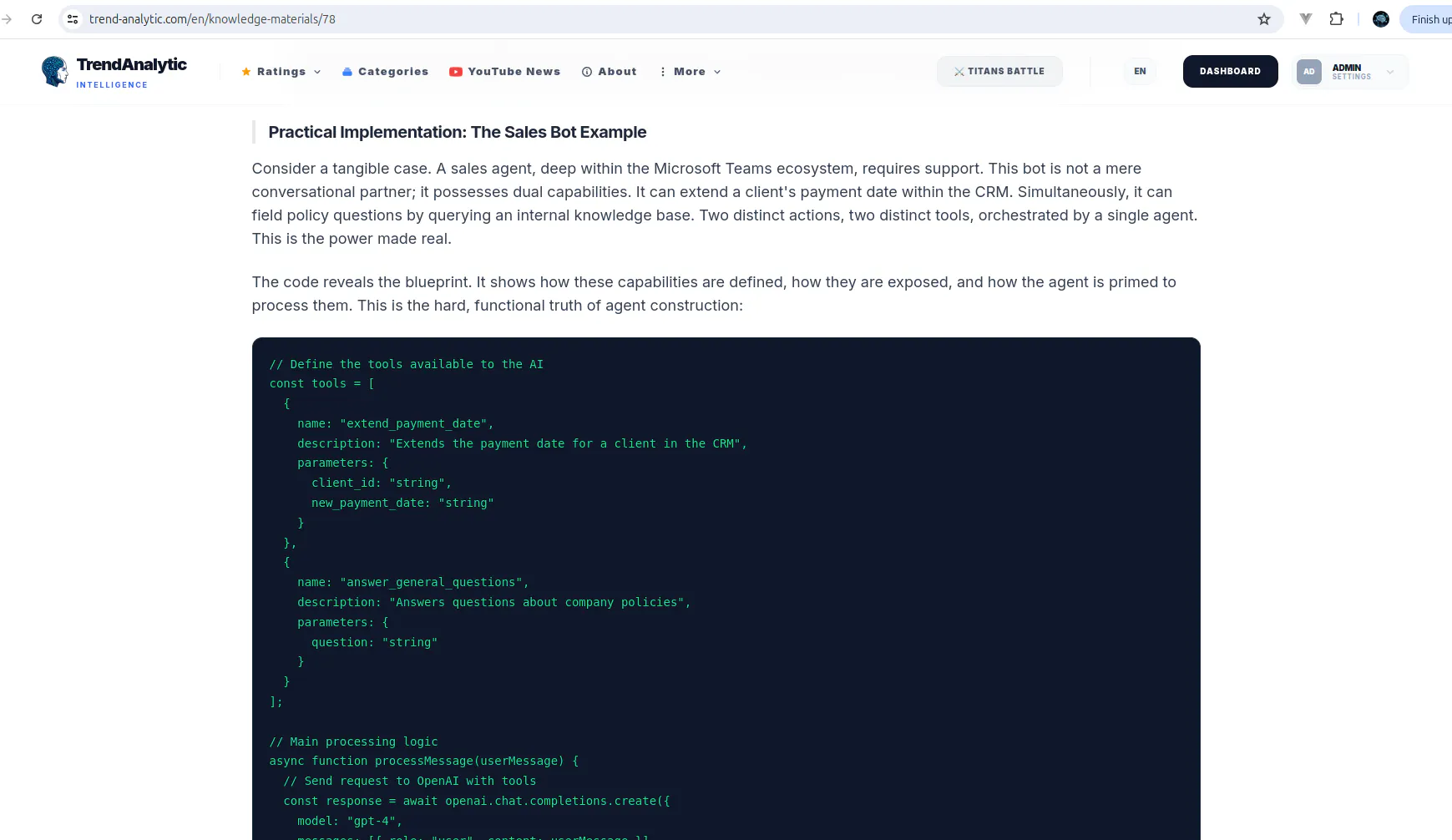
Task: Click the Titans Battle button
Action: tap(999, 71)
